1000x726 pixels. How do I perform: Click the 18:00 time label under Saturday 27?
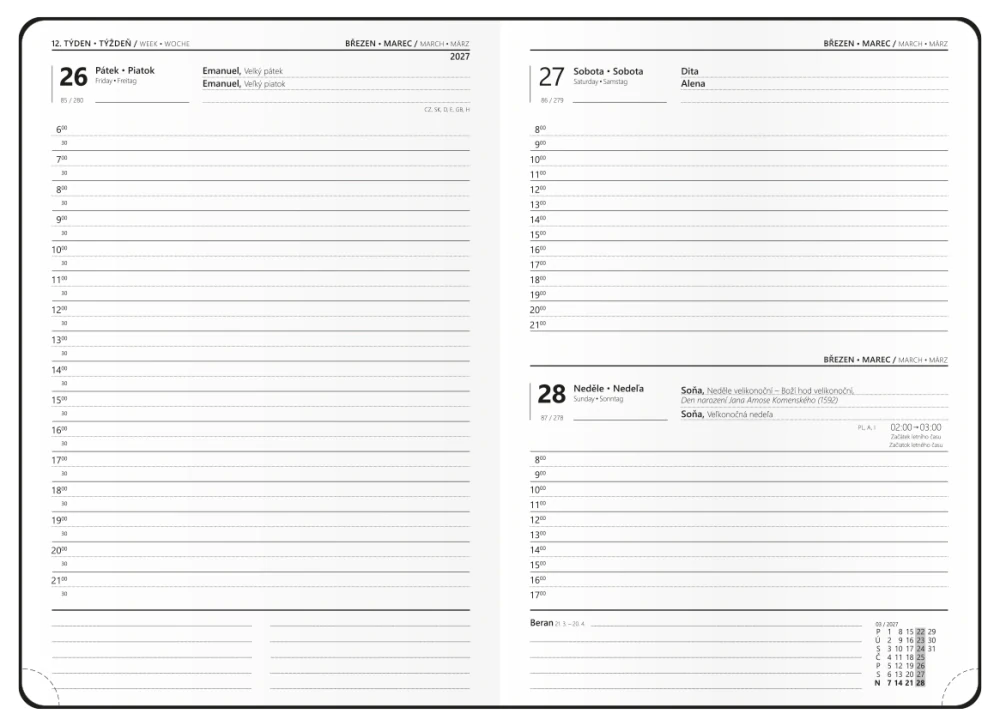coord(538,280)
